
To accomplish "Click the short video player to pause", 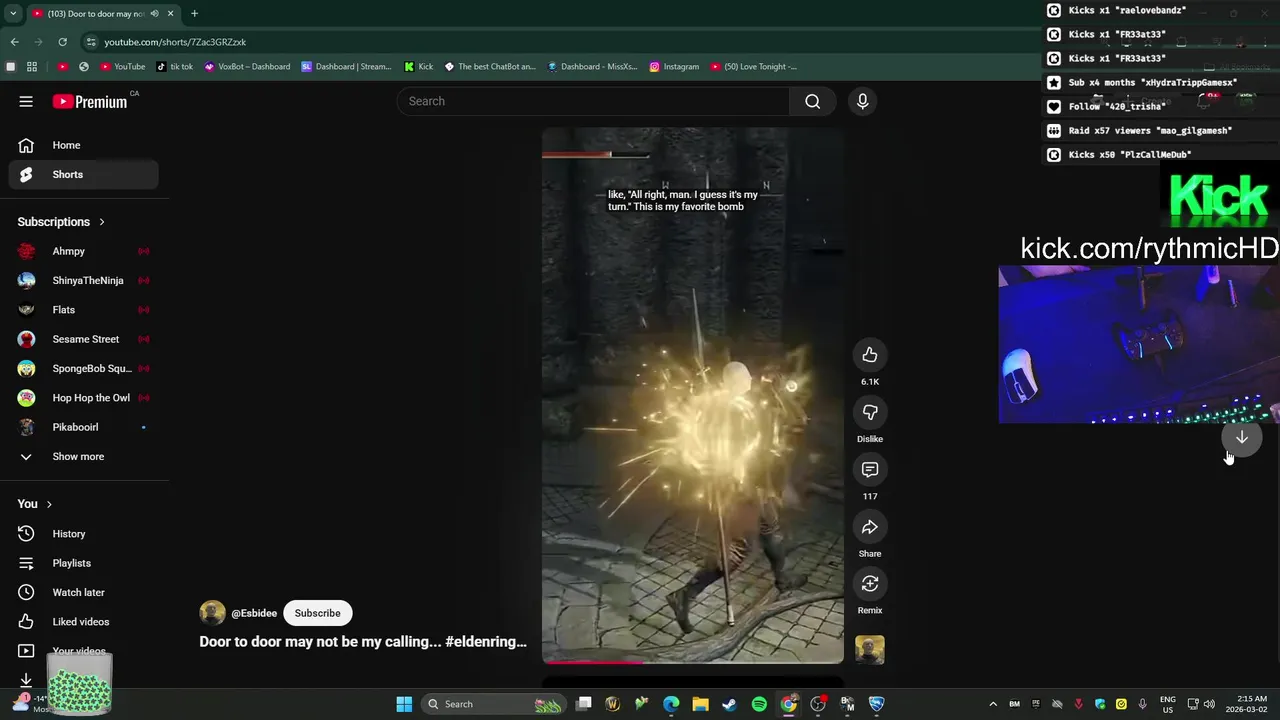I will [x=693, y=395].
